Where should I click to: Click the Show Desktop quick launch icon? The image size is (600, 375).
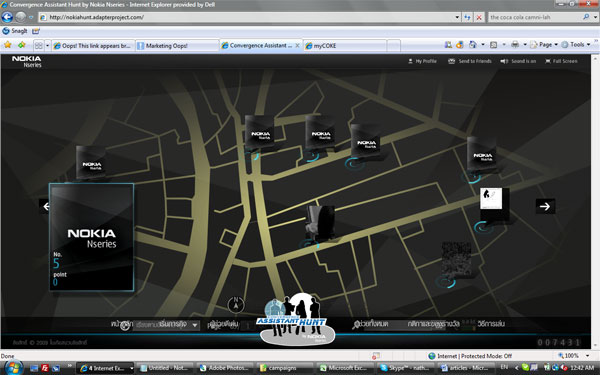(x=34, y=368)
